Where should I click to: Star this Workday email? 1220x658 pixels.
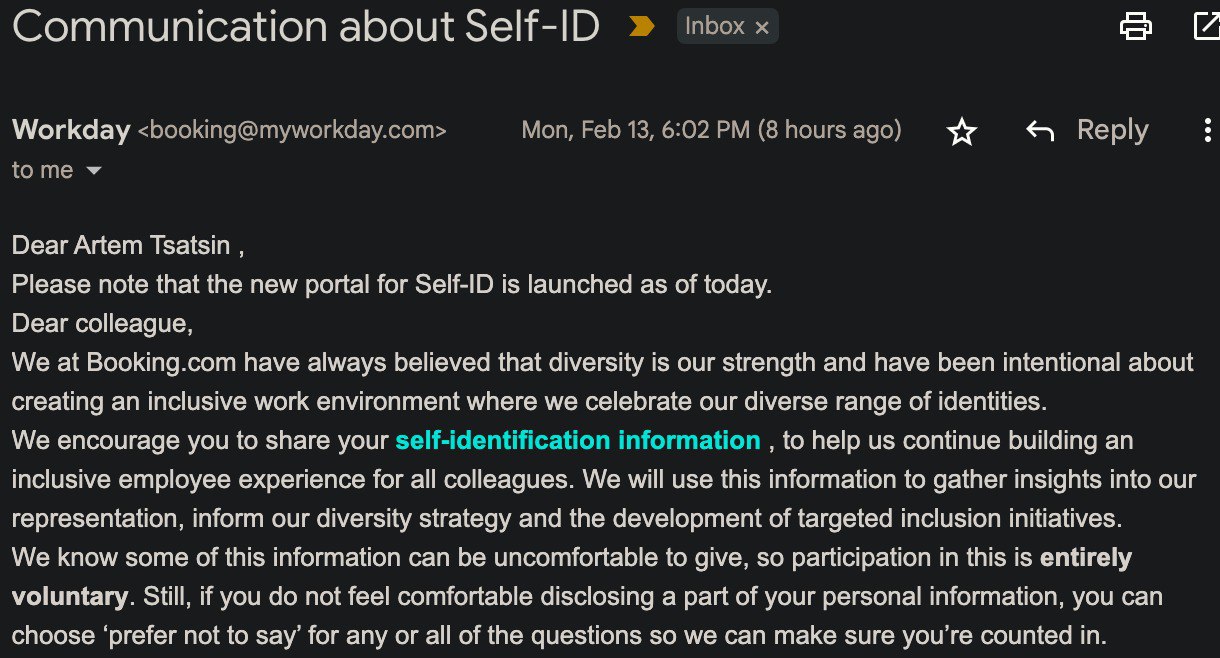click(962, 131)
